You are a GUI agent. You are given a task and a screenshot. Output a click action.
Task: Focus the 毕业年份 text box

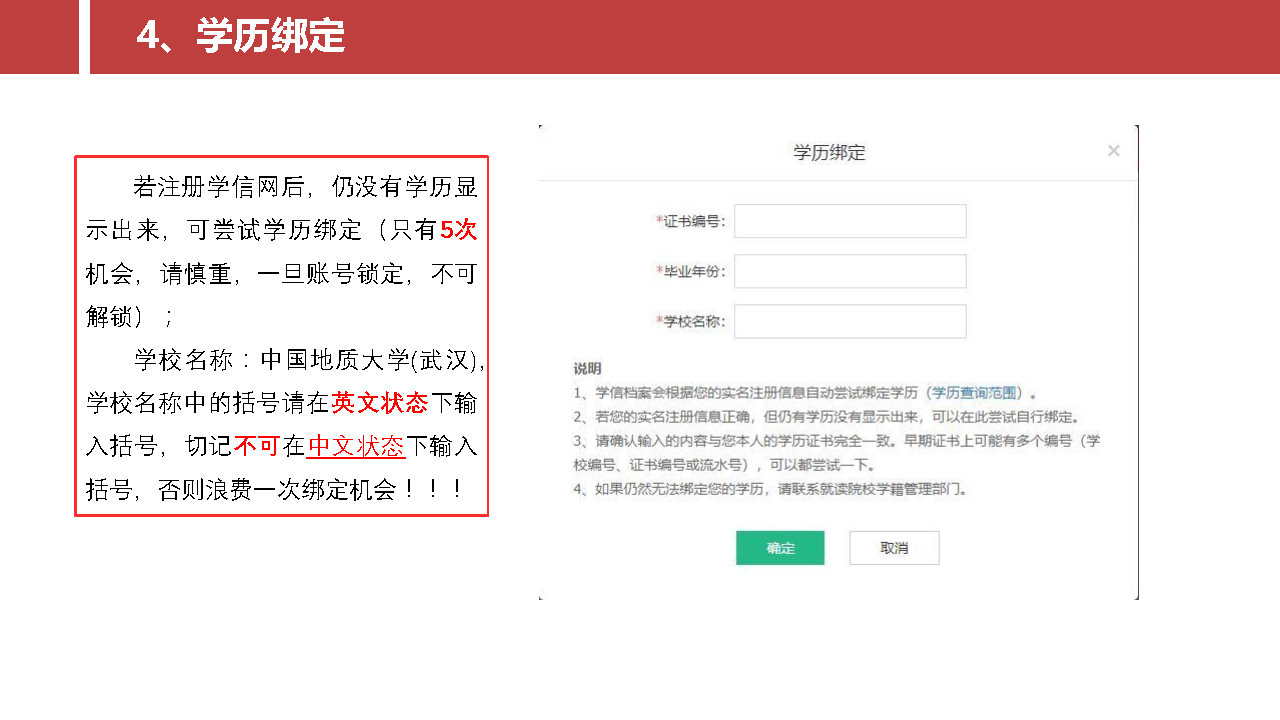tap(850, 271)
